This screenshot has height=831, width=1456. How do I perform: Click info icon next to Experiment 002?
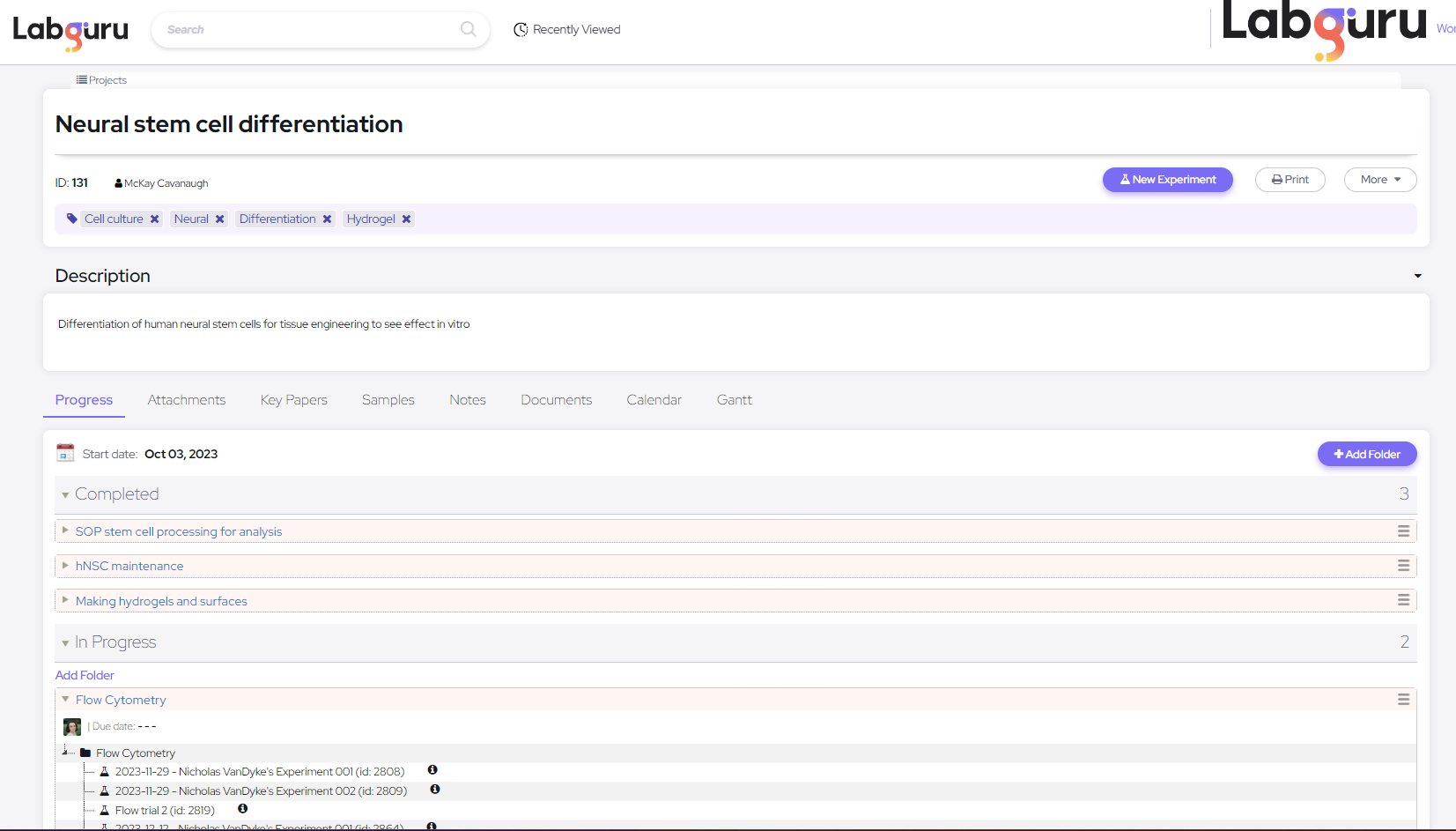pyautogui.click(x=435, y=790)
